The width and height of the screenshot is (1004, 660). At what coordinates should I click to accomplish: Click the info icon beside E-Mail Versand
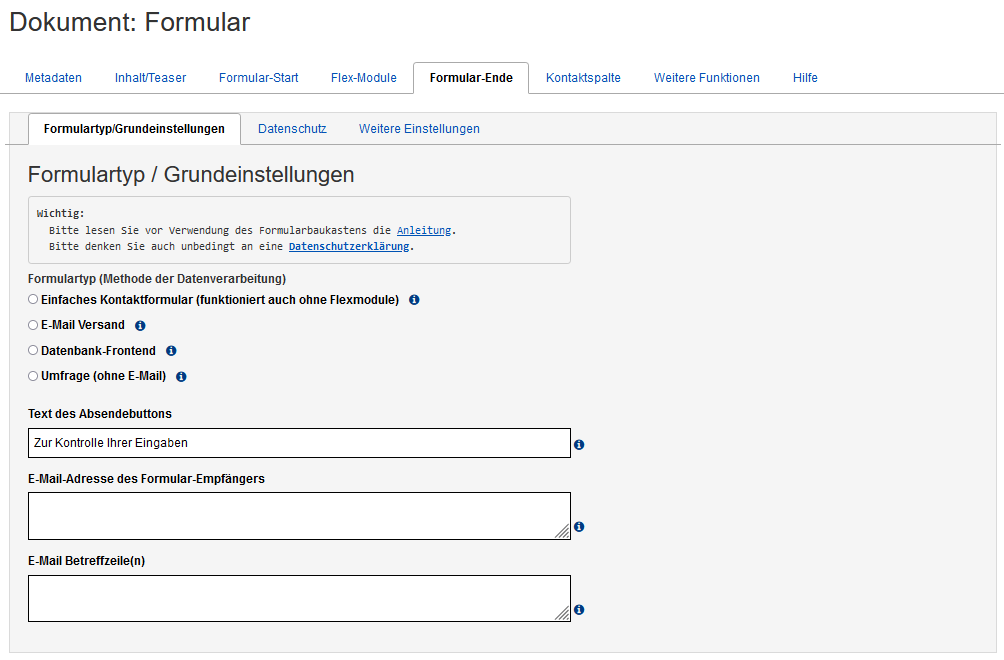click(139, 325)
